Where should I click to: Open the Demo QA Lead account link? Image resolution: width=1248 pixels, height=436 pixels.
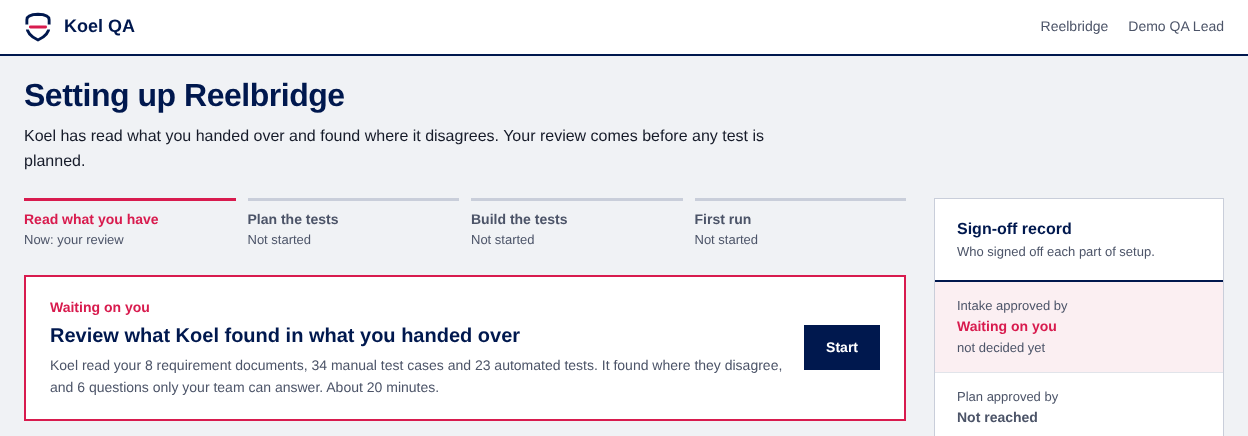click(x=1176, y=27)
